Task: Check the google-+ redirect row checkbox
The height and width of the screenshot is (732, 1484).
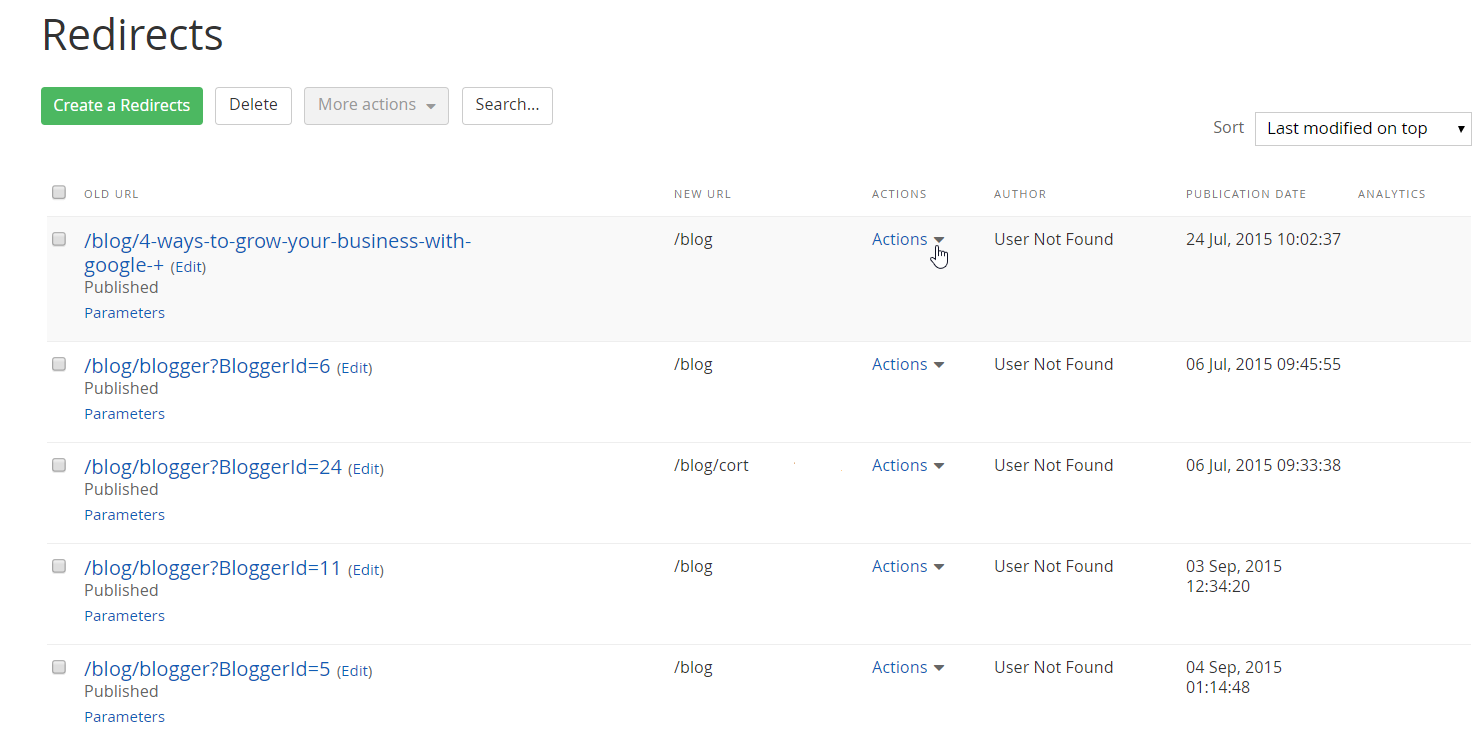Action: coord(59,239)
